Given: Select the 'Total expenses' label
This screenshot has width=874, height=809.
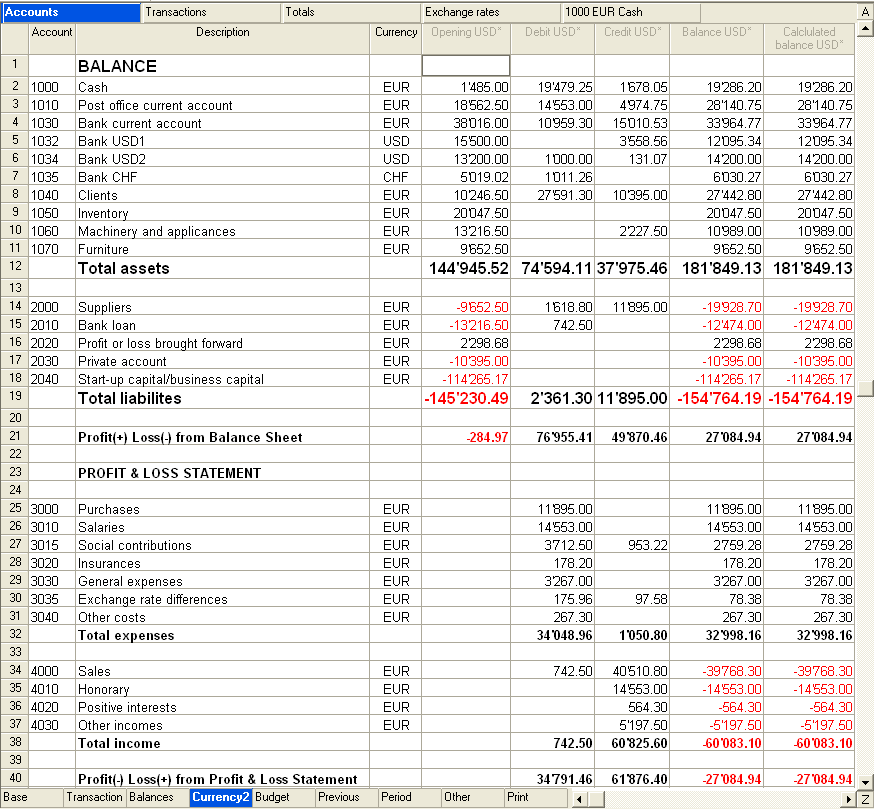Looking at the screenshot, I should [x=126, y=635].
